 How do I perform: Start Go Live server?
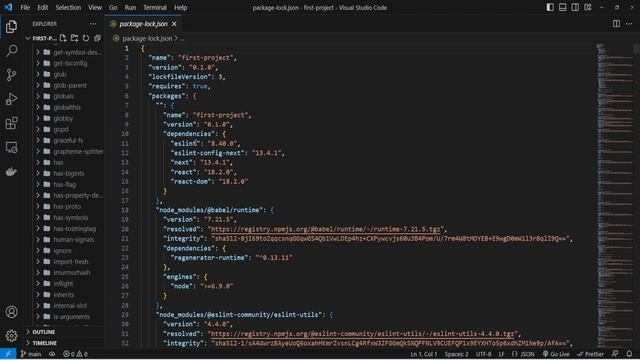click(556, 354)
